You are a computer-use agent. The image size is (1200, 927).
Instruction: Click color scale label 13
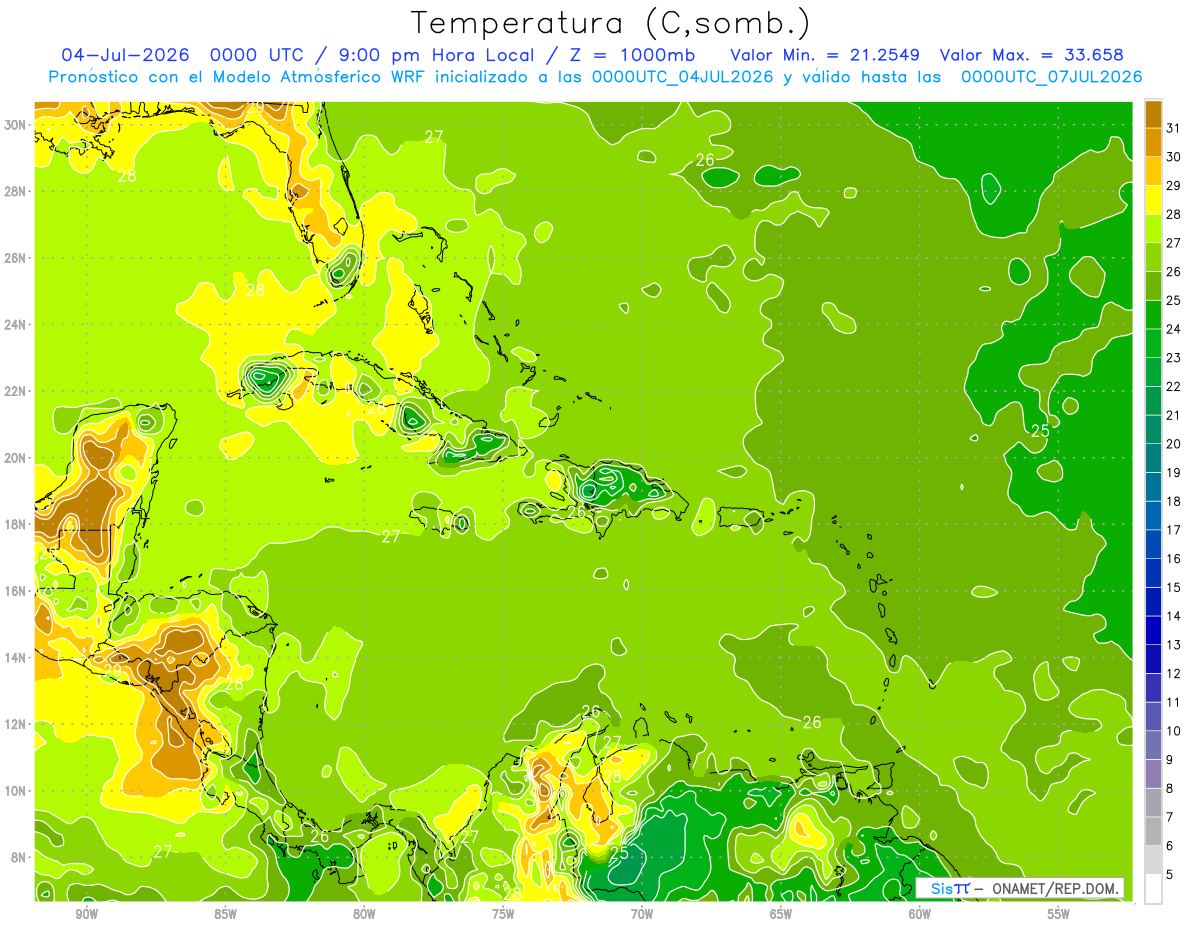point(1174,645)
